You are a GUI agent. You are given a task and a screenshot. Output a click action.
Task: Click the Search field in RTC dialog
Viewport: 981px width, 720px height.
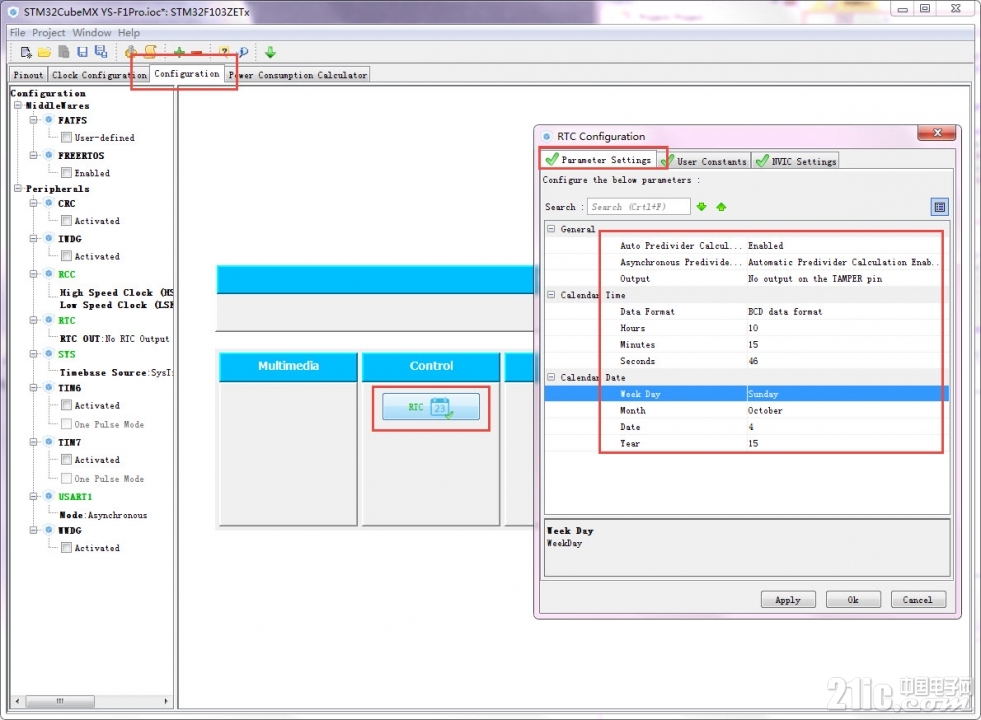point(638,206)
